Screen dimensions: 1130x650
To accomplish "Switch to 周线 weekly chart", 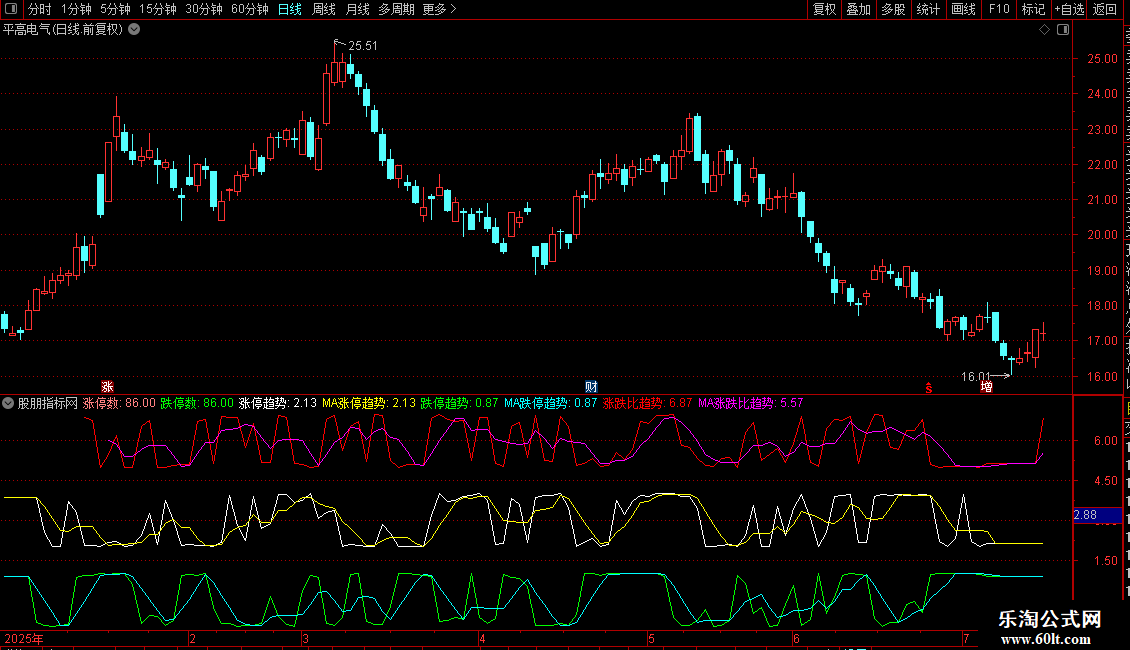I will 324,9.
